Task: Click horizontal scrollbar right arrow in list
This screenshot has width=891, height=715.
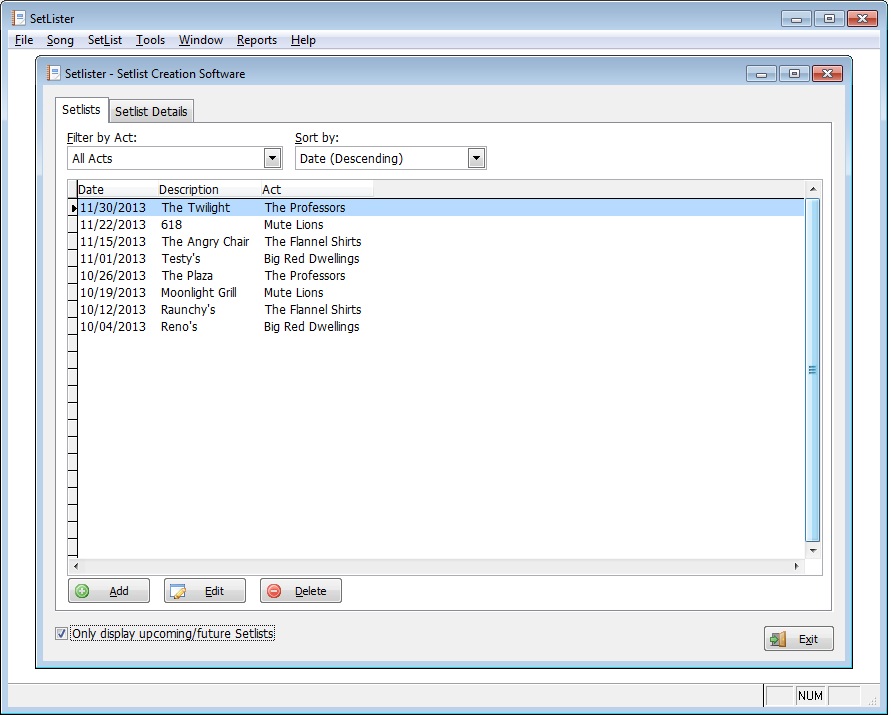Action: (797, 566)
